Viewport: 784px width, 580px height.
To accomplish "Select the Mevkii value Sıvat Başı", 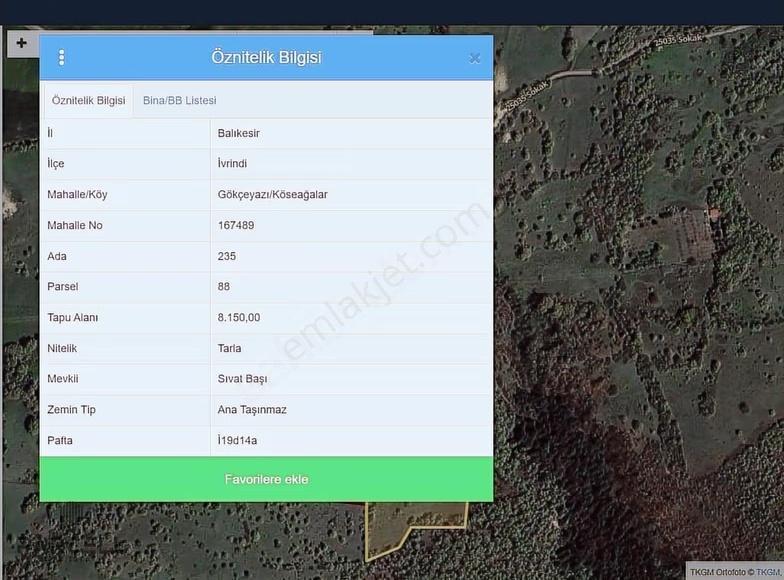I will tap(242, 379).
